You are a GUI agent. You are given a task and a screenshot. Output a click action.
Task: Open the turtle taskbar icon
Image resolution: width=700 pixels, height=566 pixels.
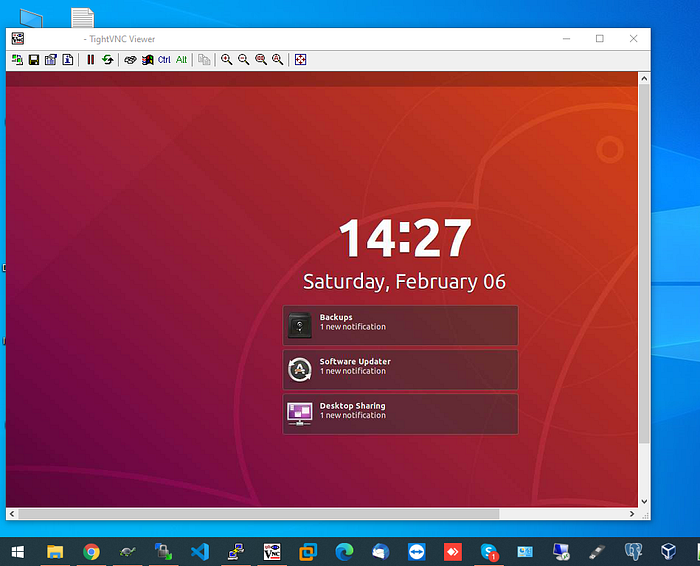click(128, 552)
